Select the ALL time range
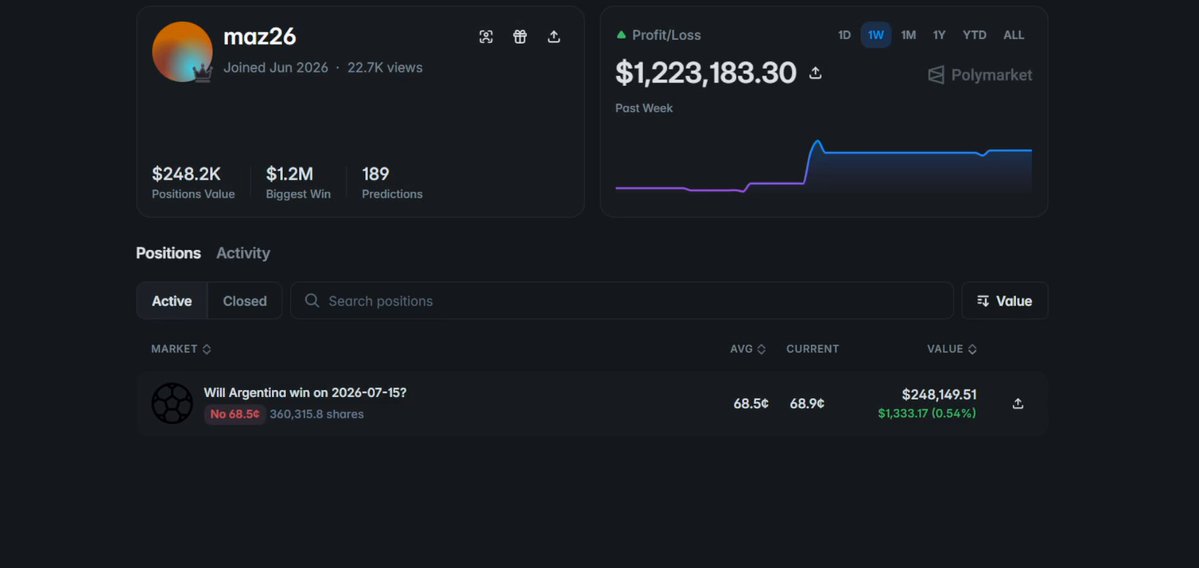Image resolution: width=1199 pixels, height=568 pixels. [x=1014, y=35]
